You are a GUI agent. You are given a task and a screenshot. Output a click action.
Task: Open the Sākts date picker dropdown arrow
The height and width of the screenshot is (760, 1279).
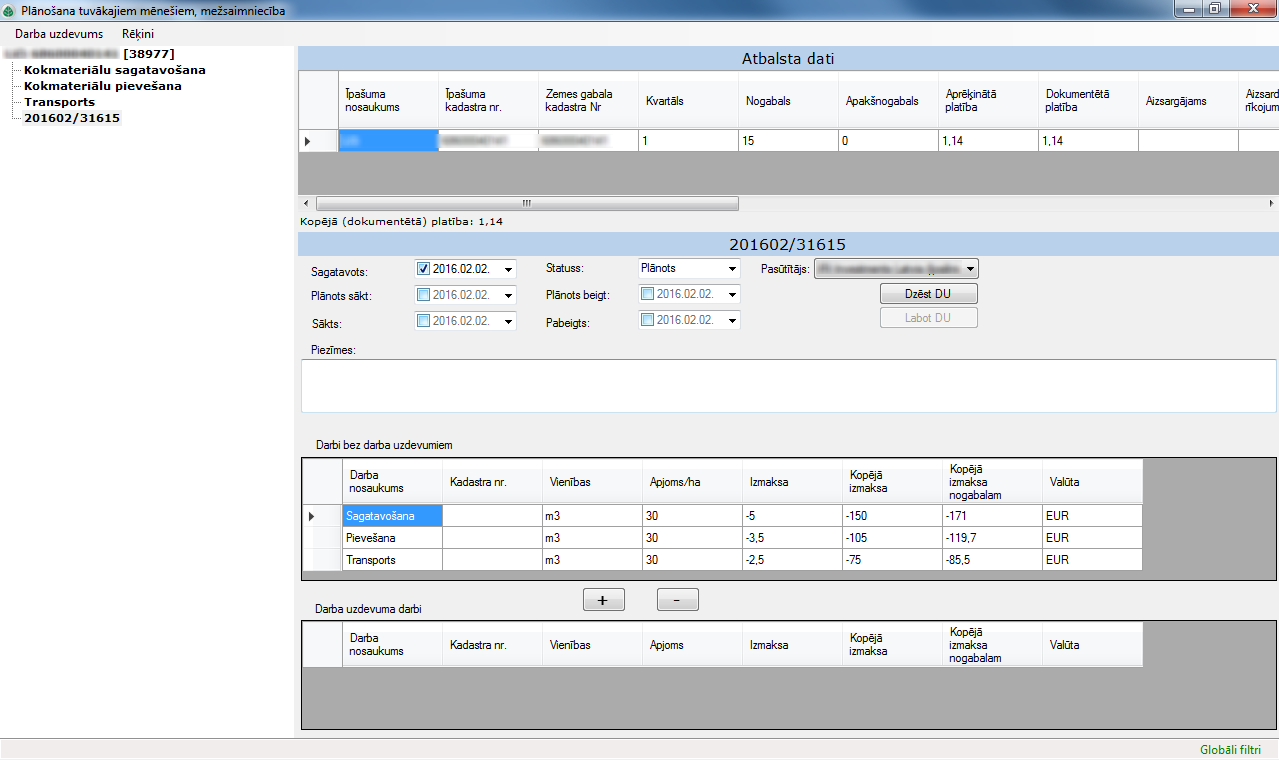click(x=509, y=322)
